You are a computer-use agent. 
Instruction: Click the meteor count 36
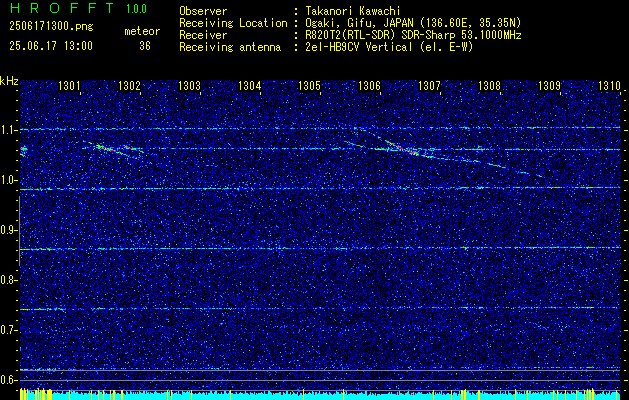145,46
